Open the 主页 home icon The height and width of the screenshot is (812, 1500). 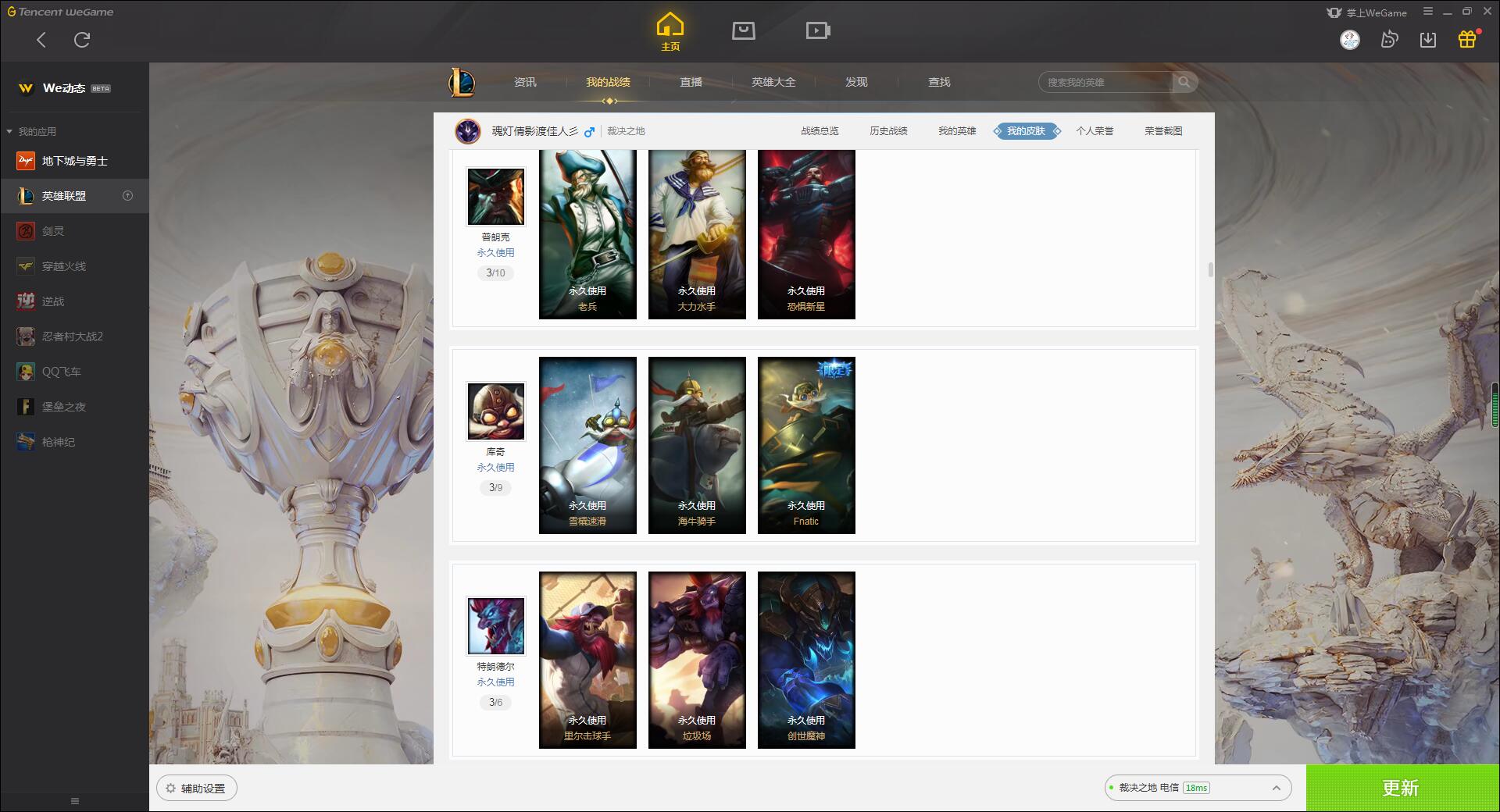pyautogui.click(x=670, y=32)
